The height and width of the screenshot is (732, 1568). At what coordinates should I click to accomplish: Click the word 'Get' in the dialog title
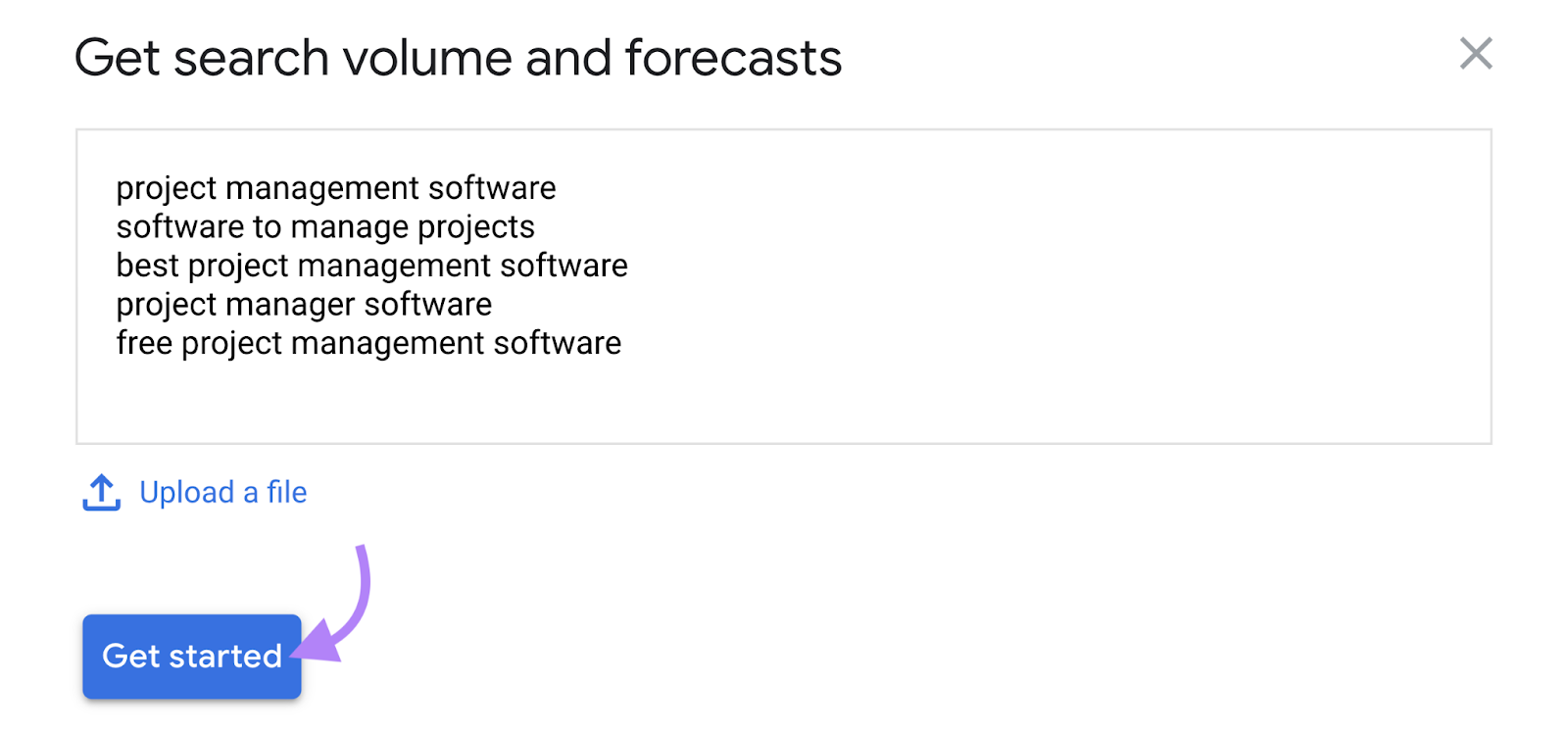click(x=117, y=58)
